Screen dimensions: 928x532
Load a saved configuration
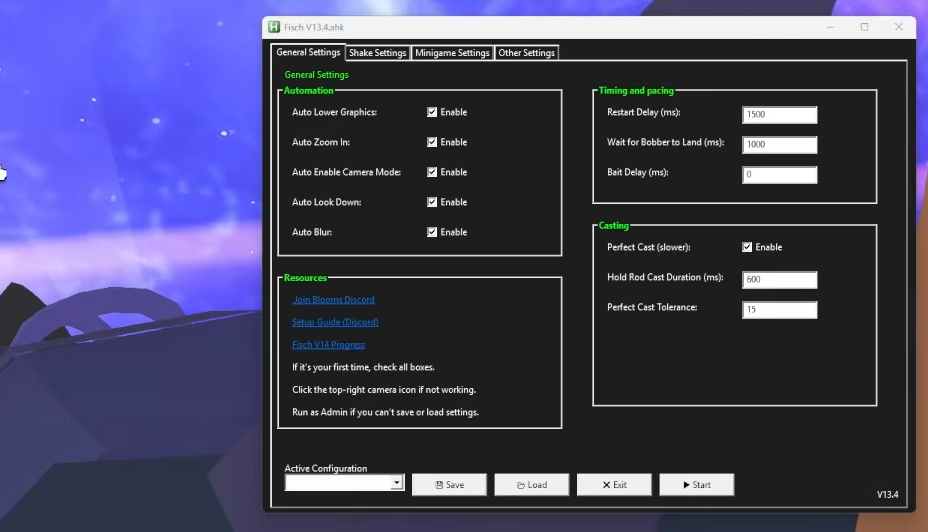tap(531, 485)
